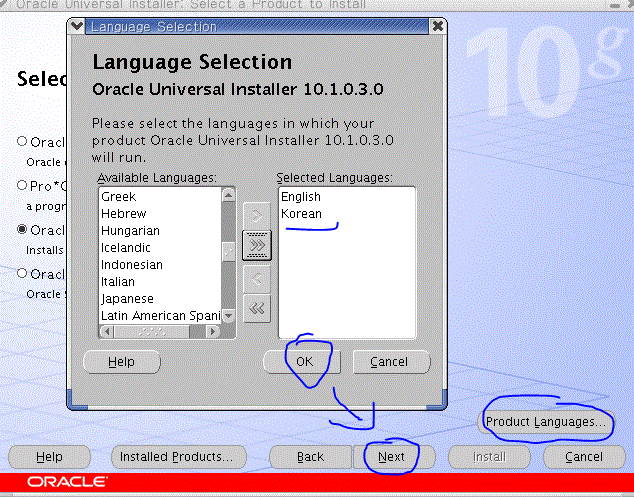The image size is (634, 497).
Task: Go Back in the installer window
Action: [310, 457]
